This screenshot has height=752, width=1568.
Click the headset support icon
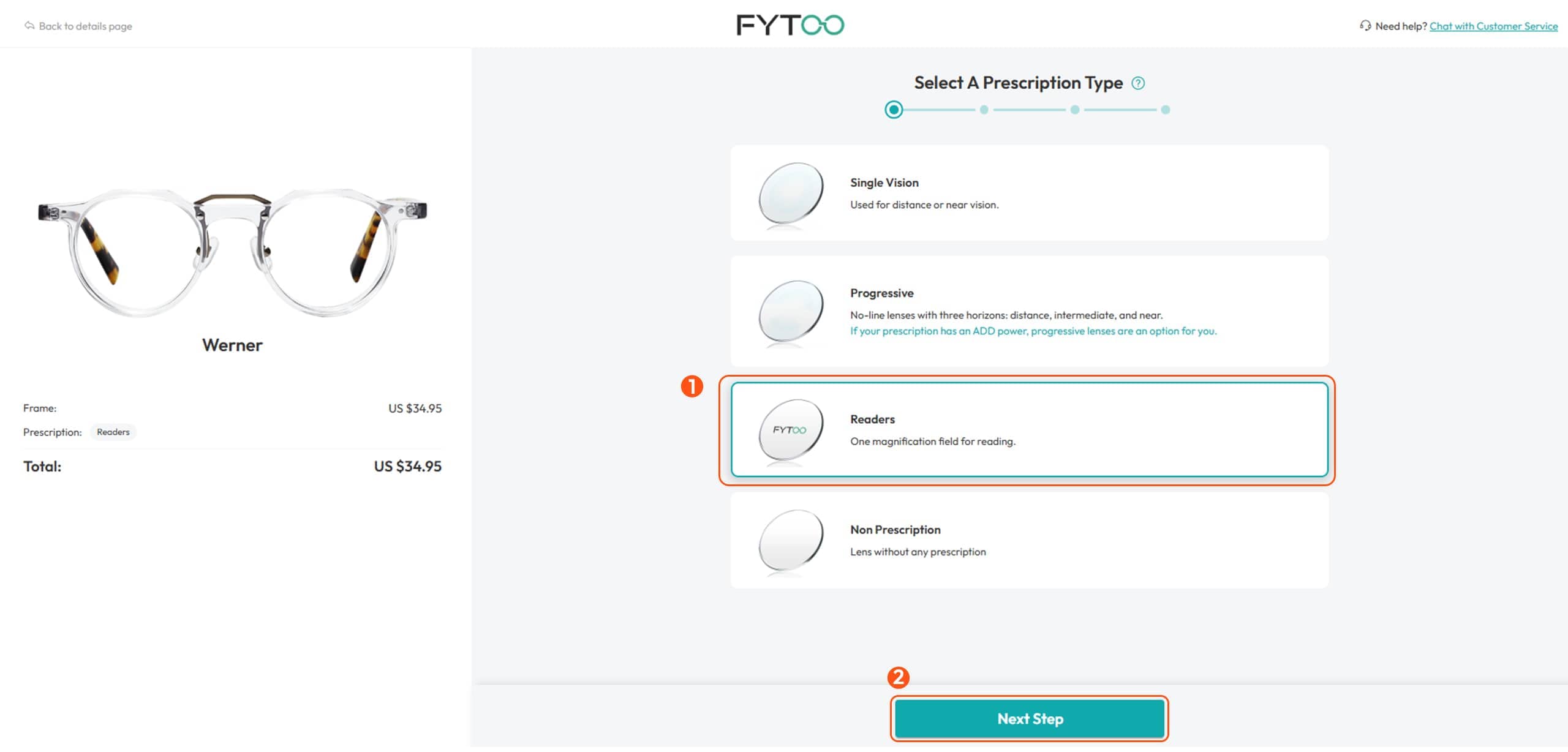point(1365,26)
